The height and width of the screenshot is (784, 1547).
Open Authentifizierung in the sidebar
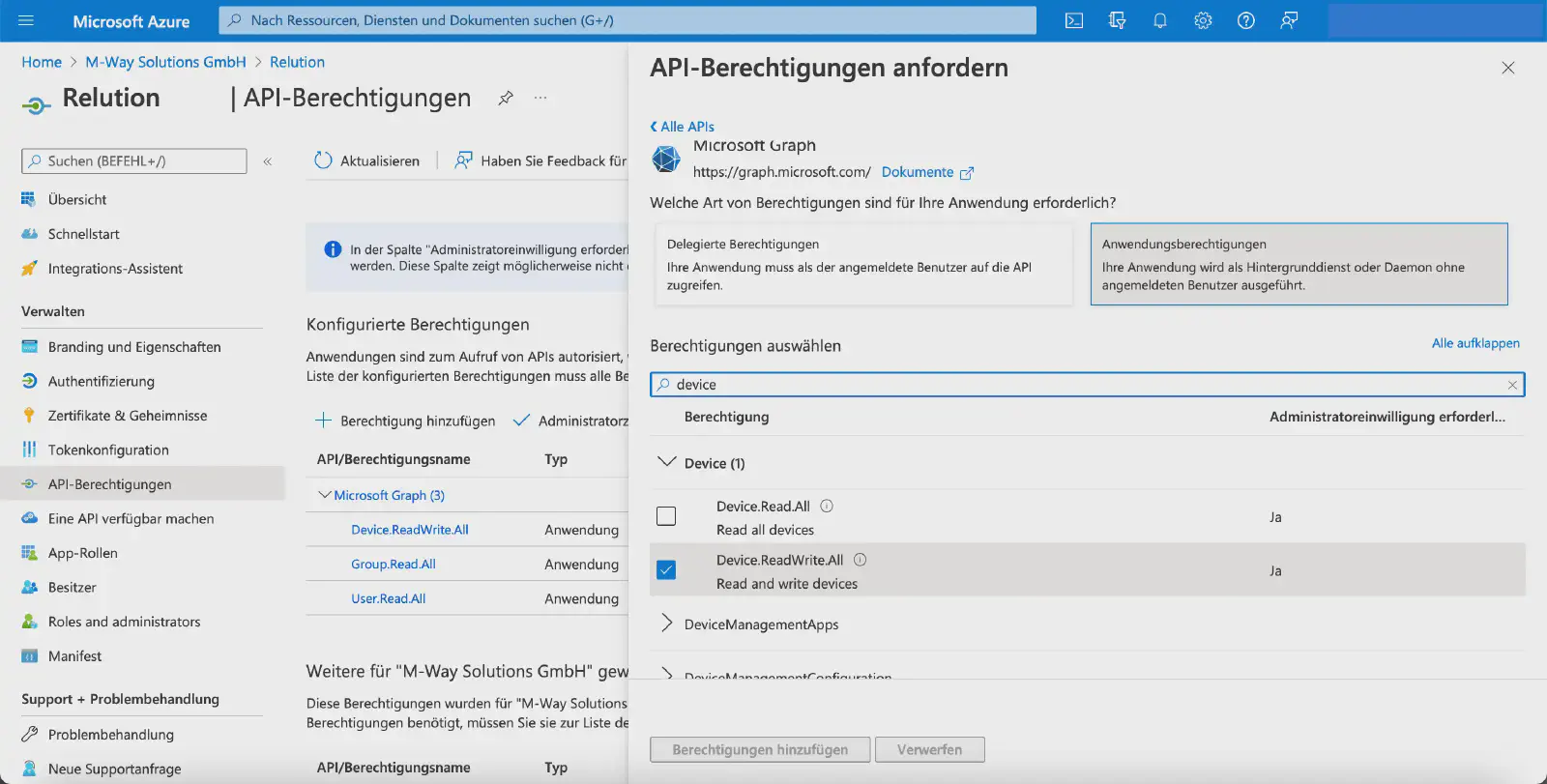coord(102,381)
